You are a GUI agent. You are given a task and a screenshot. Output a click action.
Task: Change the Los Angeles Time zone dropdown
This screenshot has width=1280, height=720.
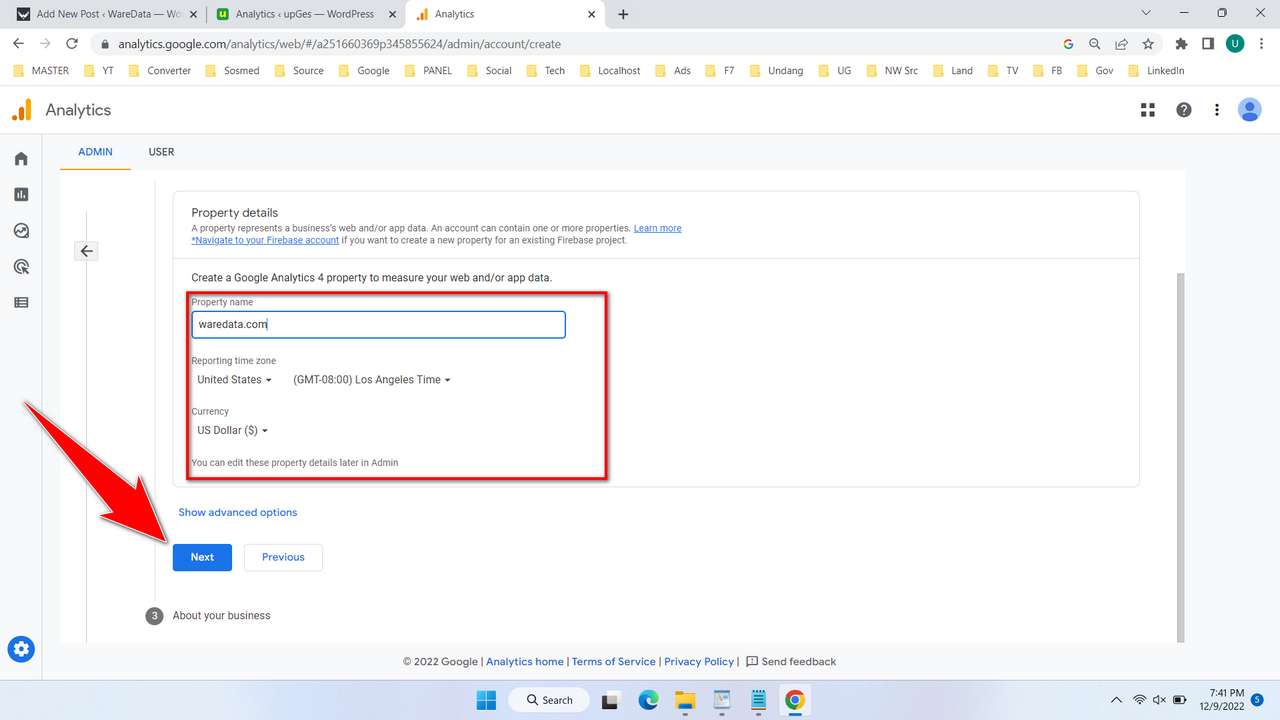coord(371,380)
